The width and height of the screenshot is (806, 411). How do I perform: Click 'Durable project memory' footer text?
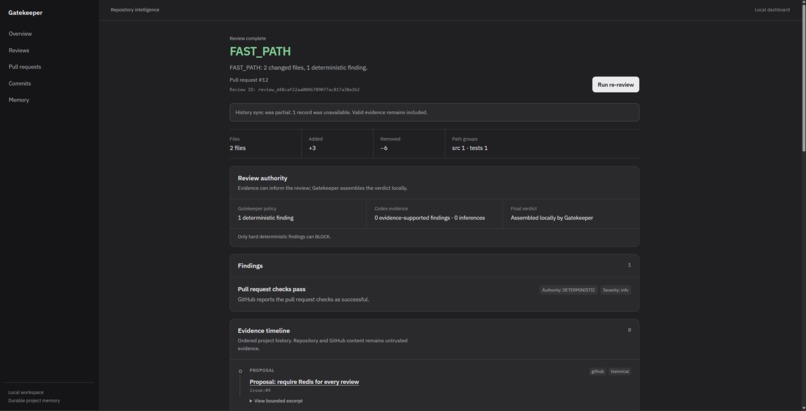[x=34, y=401]
